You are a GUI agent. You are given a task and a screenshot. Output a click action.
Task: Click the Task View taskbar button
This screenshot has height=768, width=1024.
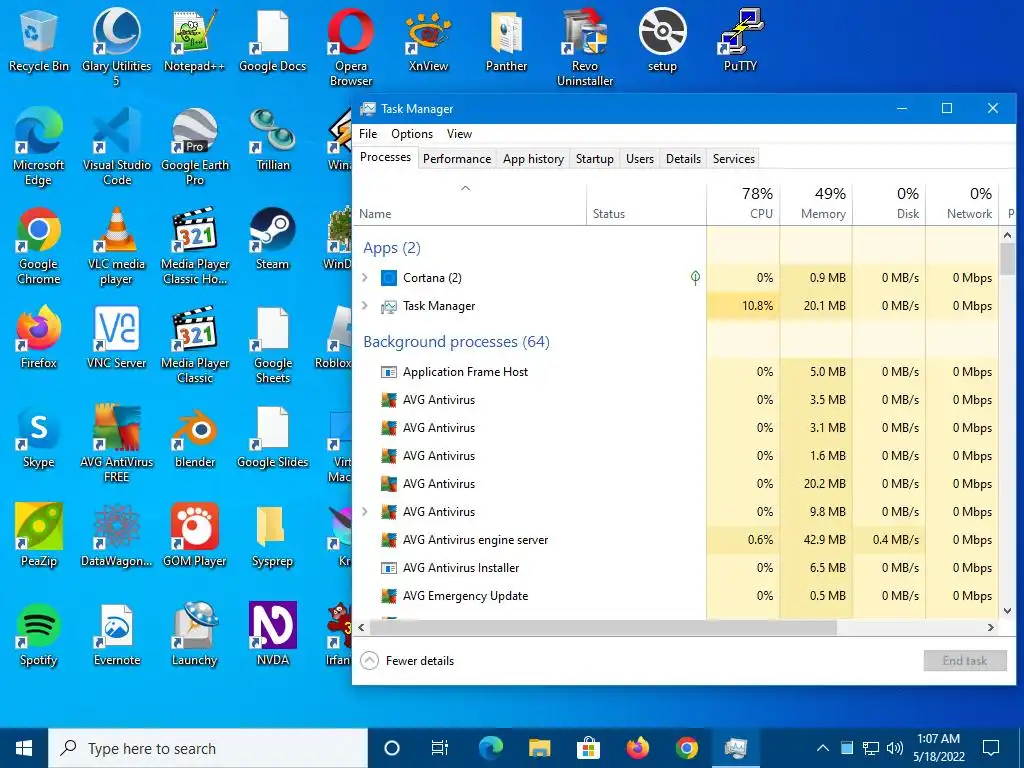click(440, 748)
